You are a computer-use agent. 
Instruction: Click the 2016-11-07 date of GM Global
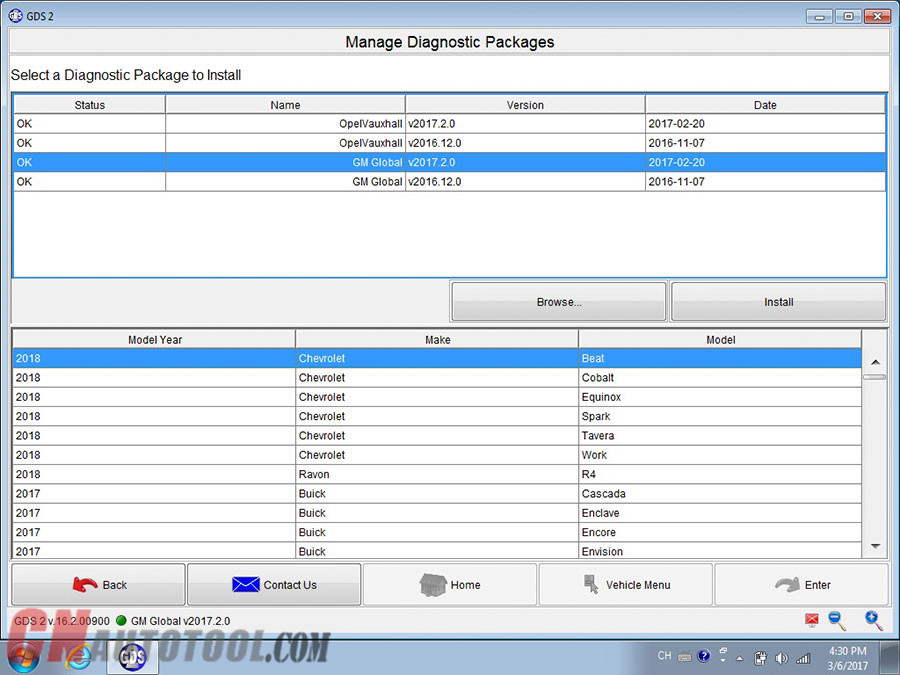point(676,181)
